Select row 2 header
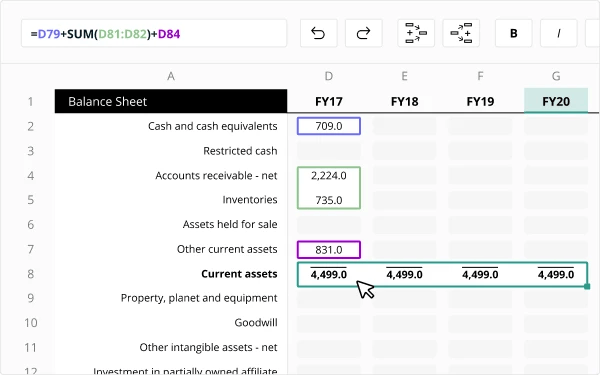 (31, 126)
